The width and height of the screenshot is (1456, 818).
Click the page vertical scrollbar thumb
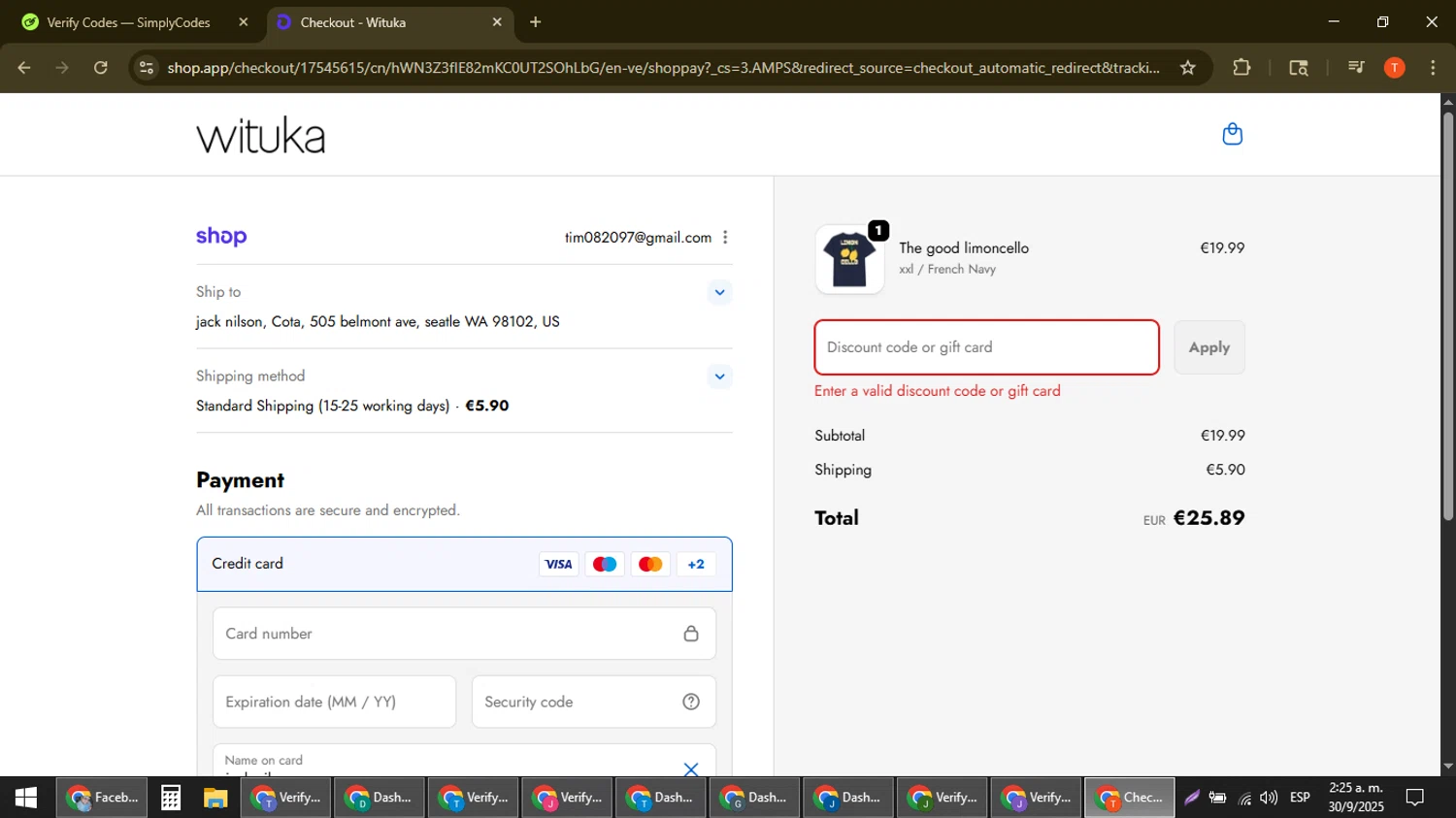tap(1448, 316)
